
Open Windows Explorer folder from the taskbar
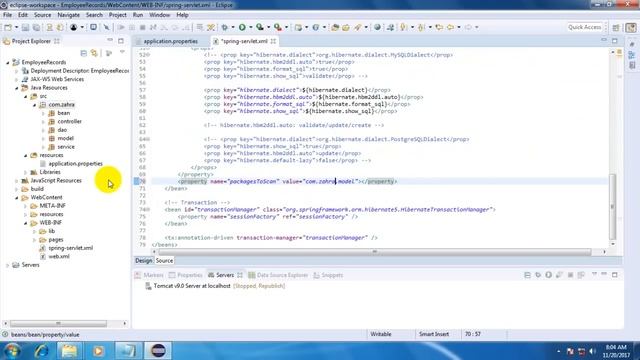pyautogui.click(x=69, y=351)
